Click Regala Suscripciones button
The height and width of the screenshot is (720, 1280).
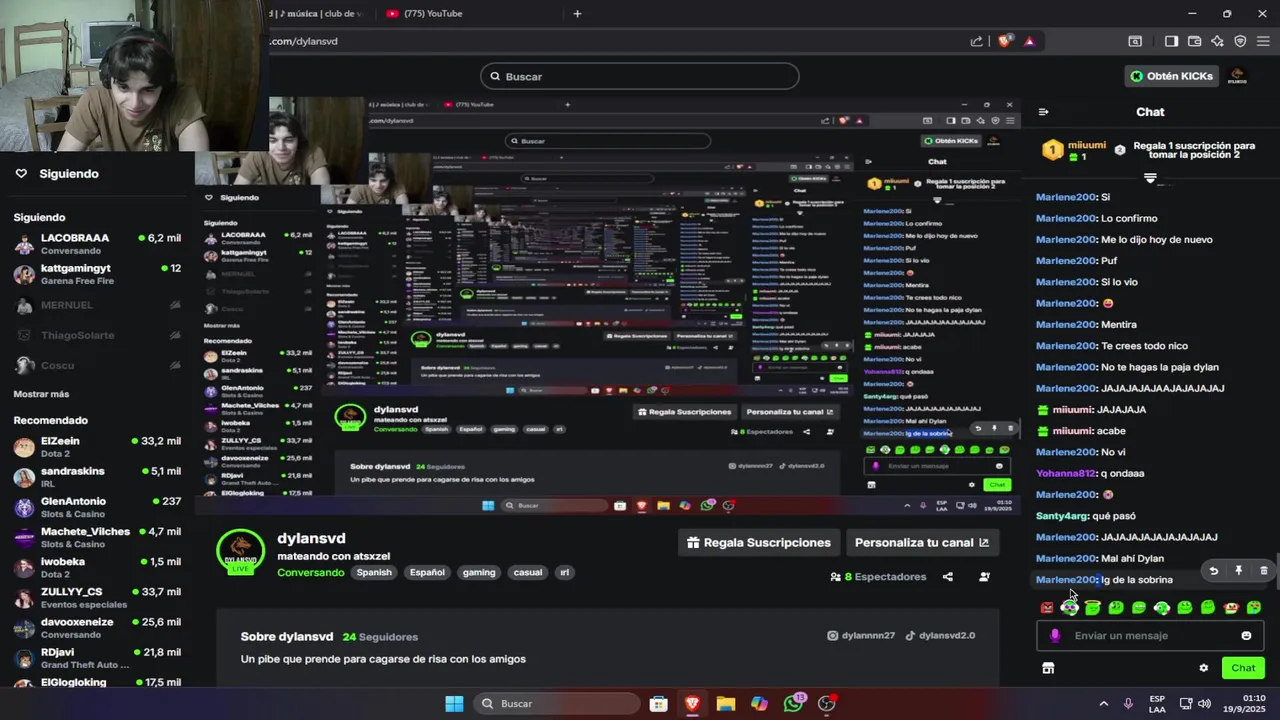tap(759, 542)
